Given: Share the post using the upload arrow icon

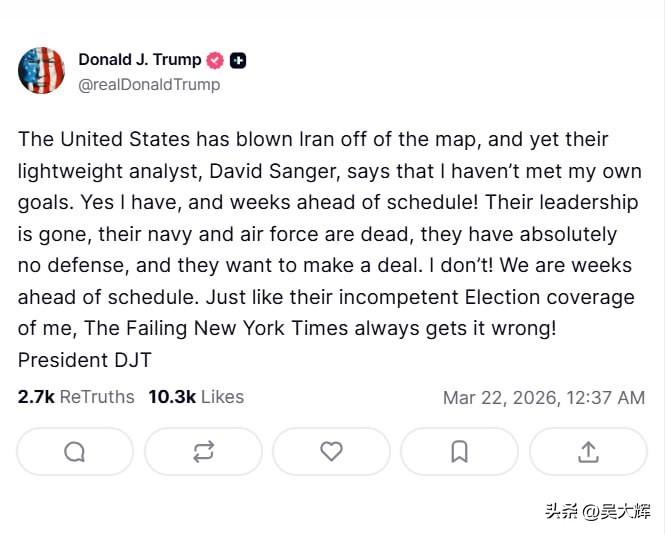Looking at the screenshot, I should point(588,451).
